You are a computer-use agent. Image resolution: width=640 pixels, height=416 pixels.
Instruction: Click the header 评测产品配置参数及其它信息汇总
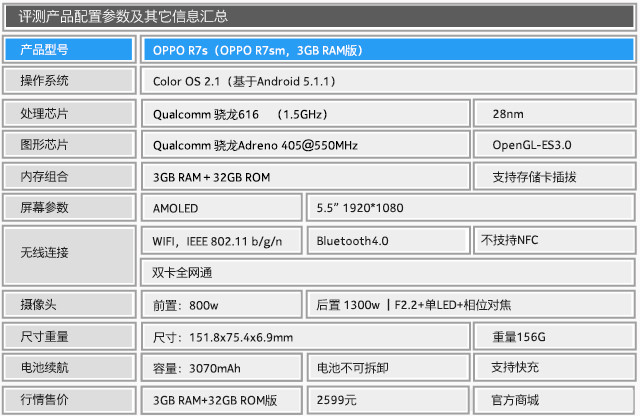click(x=320, y=17)
